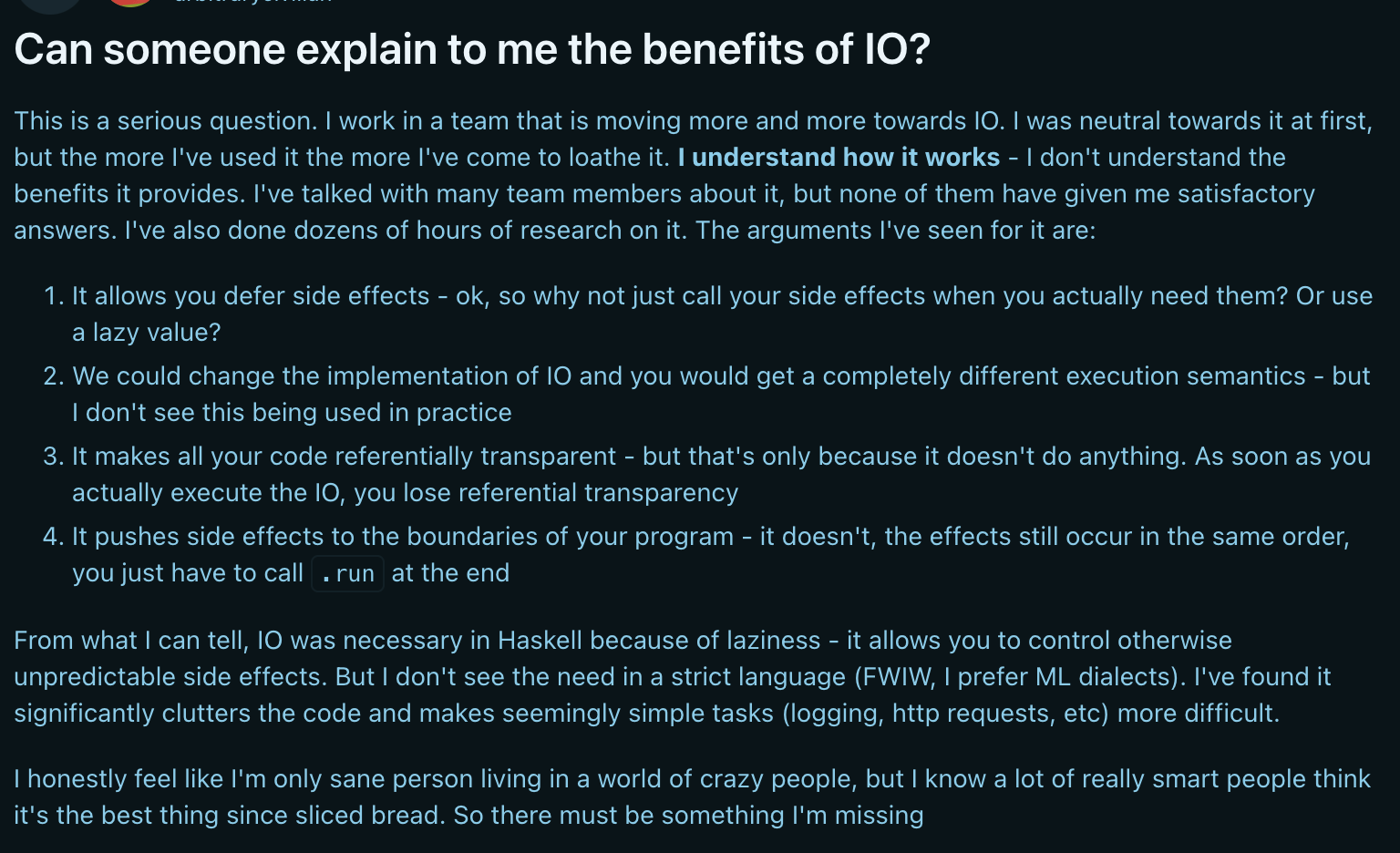Click the final paragraph about sliced bread
The image size is (1400, 853).
[x=692, y=796]
